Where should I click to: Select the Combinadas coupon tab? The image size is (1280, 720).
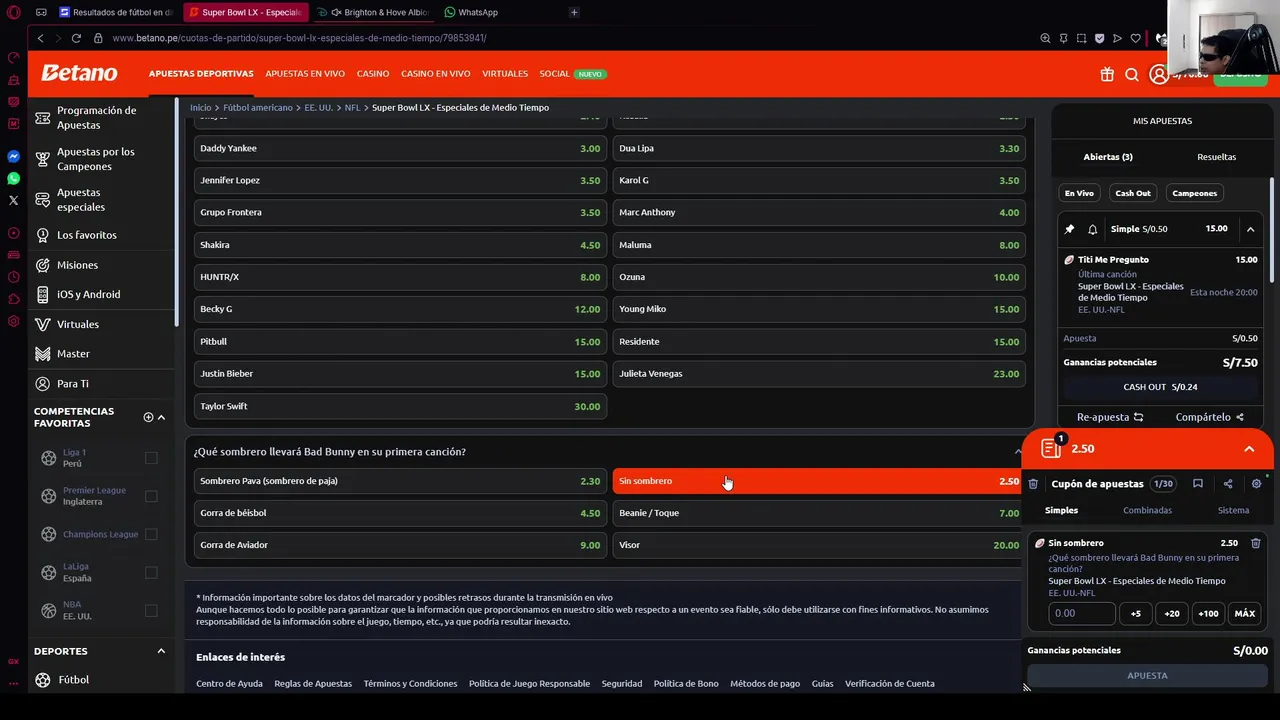click(x=1147, y=510)
